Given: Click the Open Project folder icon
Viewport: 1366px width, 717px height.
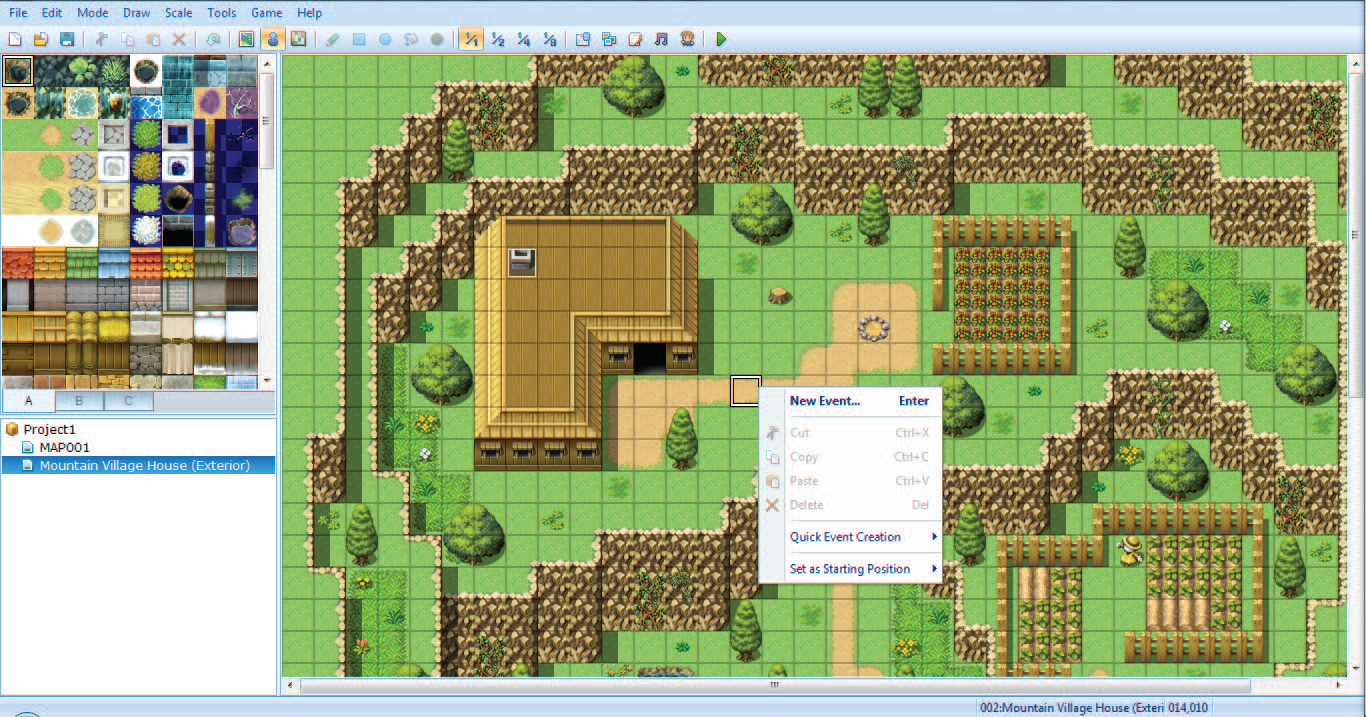Looking at the screenshot, I should [x=41, y=40].
